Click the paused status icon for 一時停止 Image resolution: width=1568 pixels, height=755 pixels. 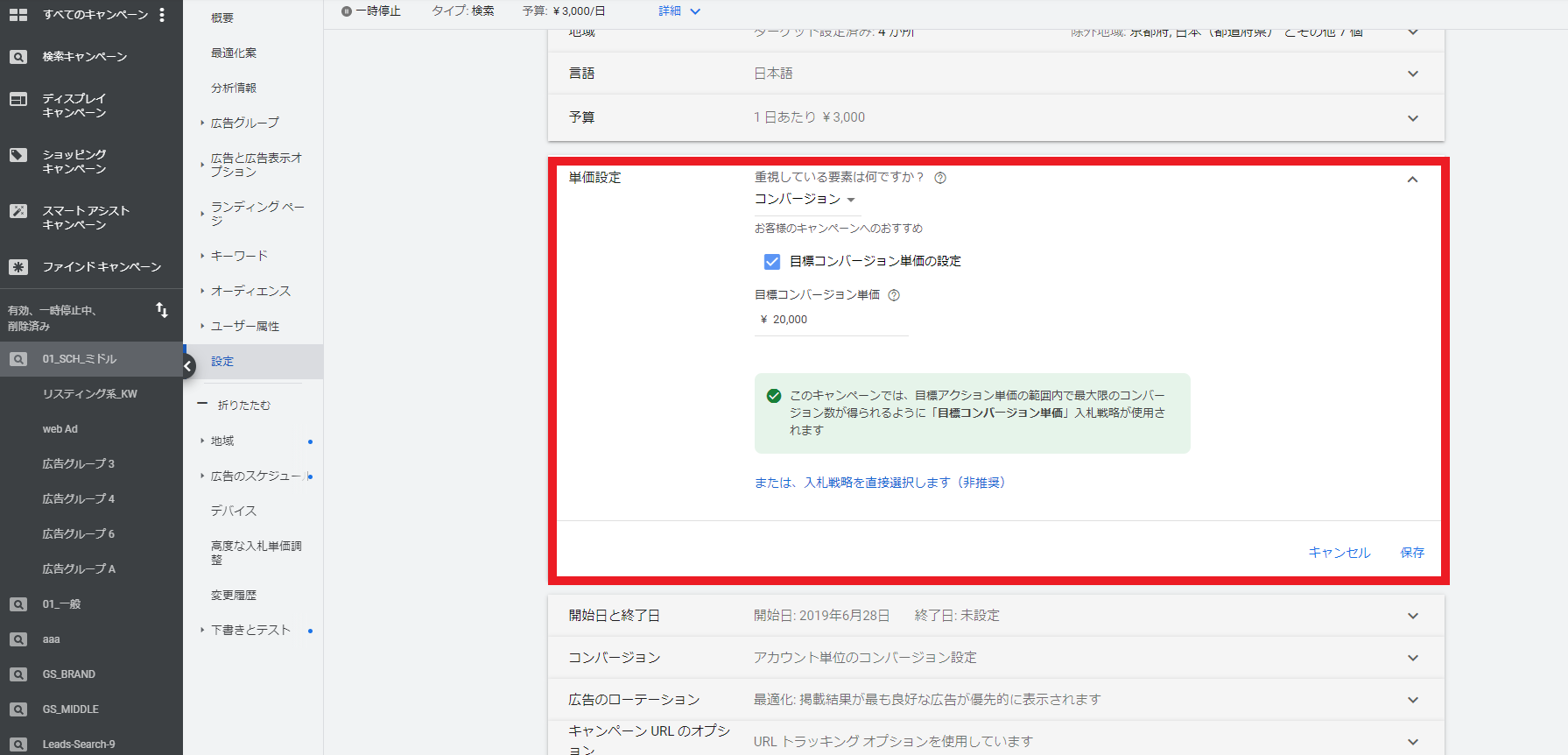pyautogui.click(x=347, y=11)
